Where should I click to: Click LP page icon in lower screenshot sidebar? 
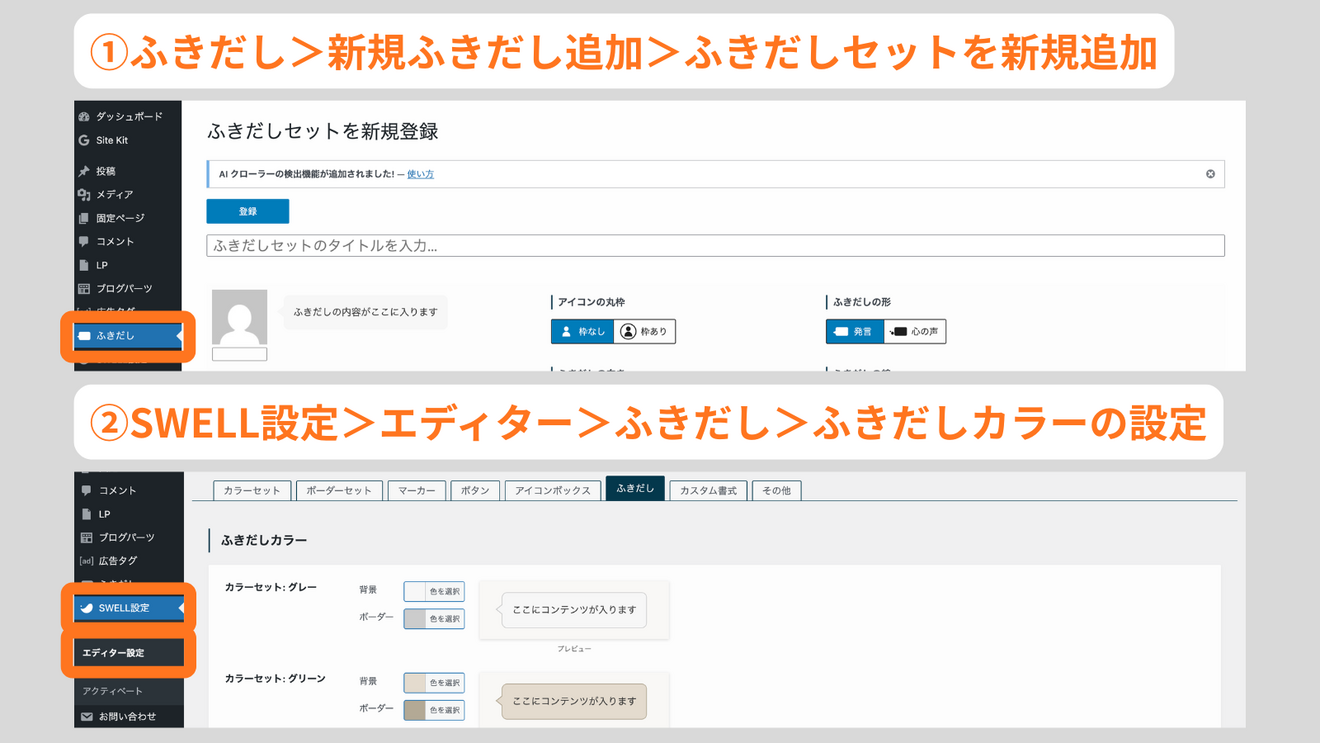pos(86,514)
